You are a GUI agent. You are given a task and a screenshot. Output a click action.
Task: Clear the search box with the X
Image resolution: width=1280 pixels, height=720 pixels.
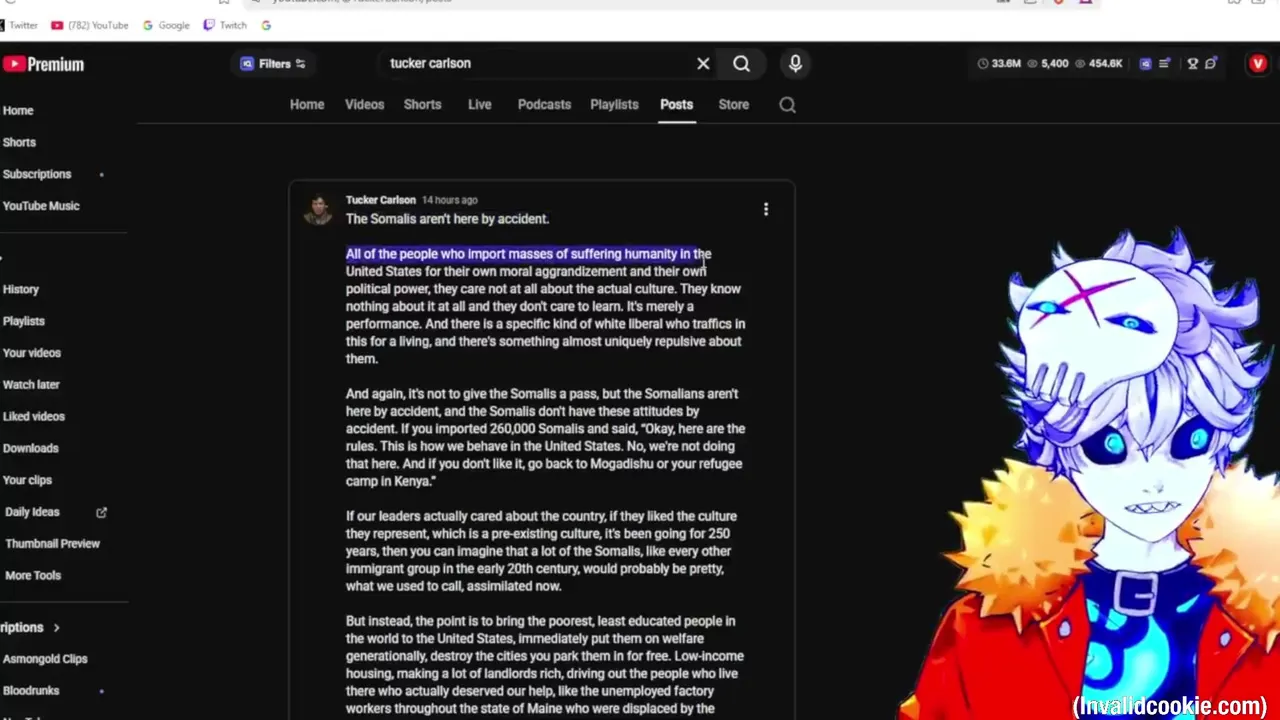pyautogui.click(x=703, y=64)
